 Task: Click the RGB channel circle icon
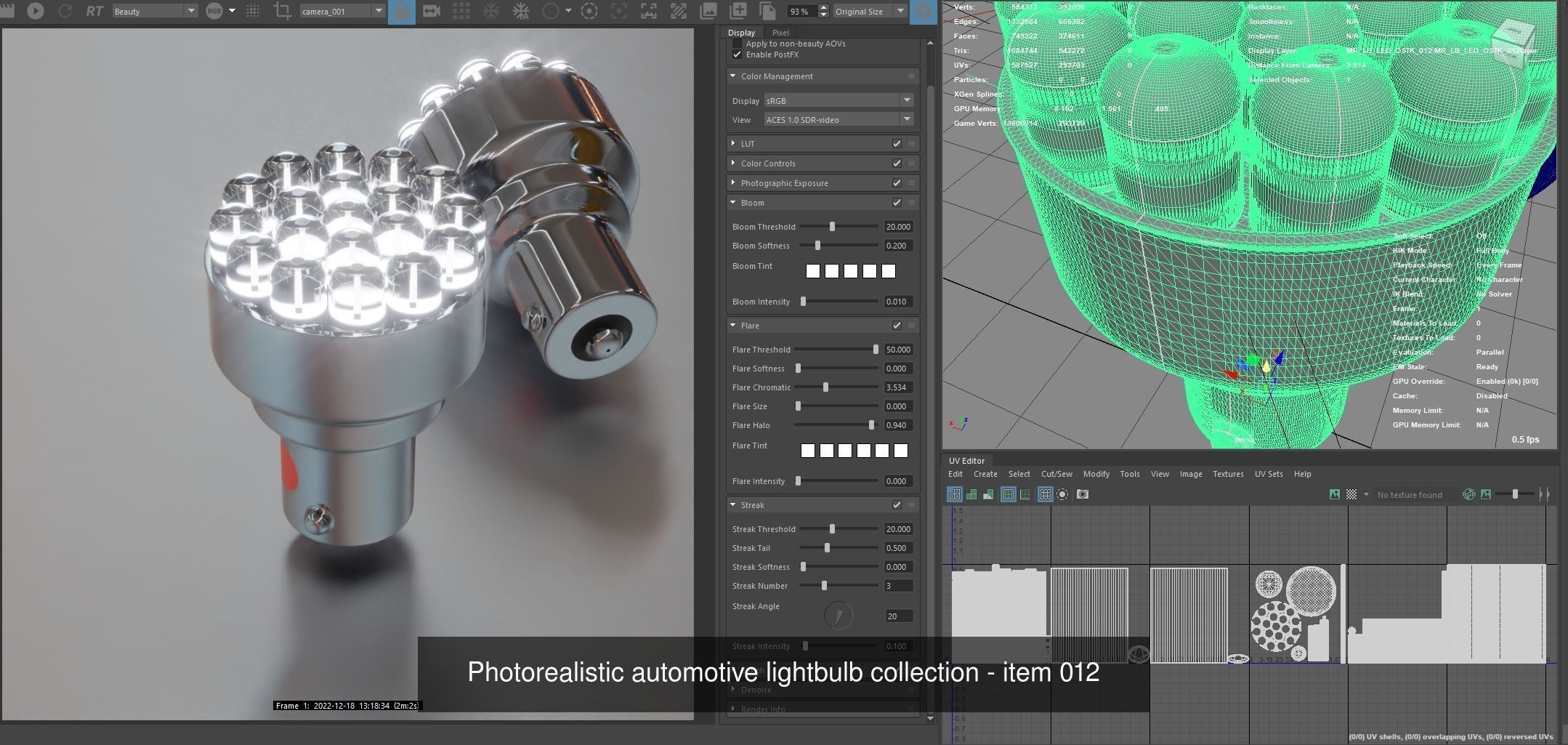point(214,11)
